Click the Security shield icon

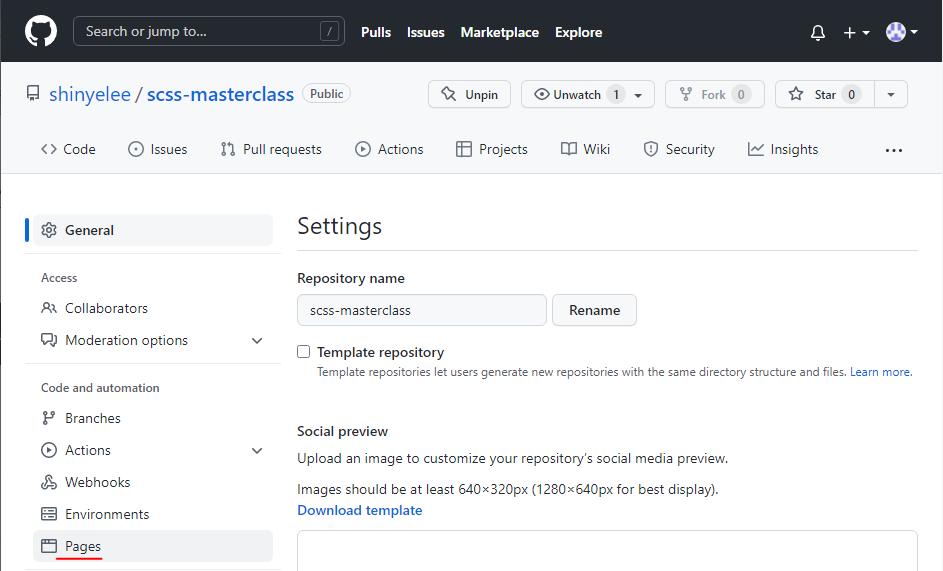(651, 149)
